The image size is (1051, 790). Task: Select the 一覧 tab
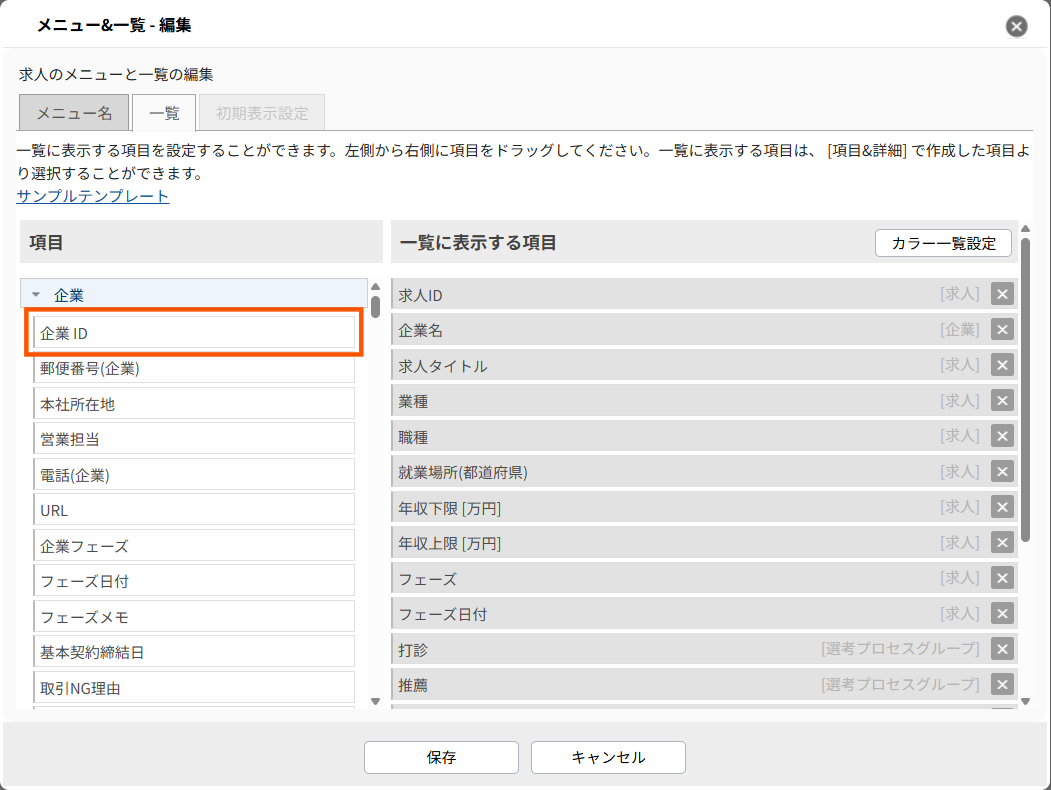click(164, 113)
